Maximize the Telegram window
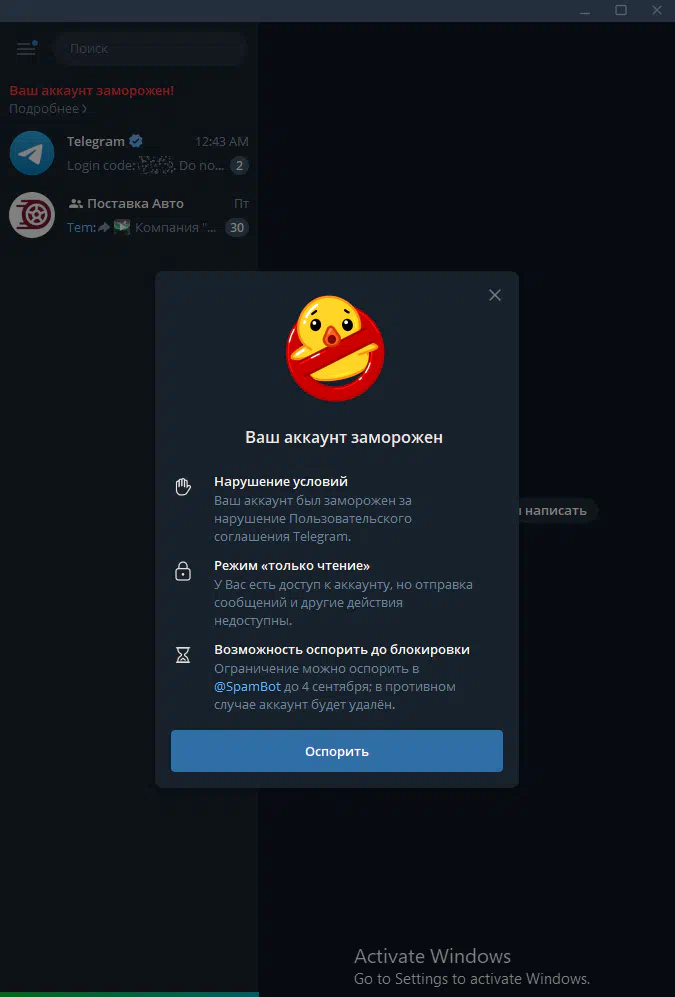The height and width of the screenshot is (997, 675). pos(621,11)
